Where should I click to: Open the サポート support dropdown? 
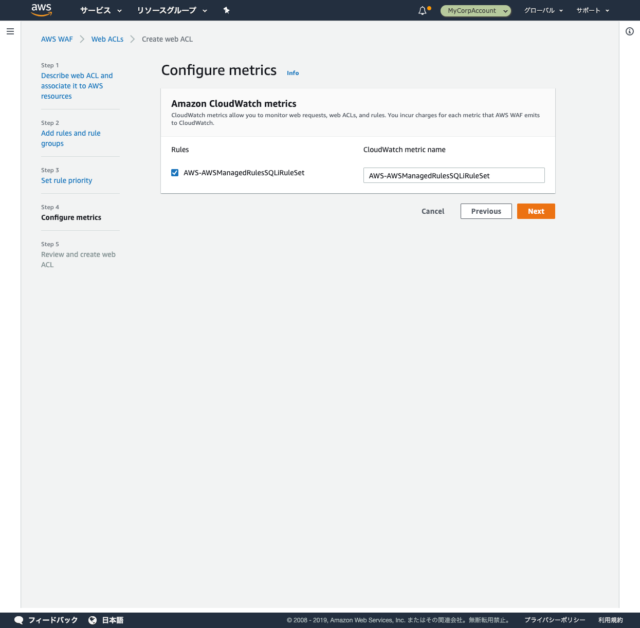click(593, 11)
